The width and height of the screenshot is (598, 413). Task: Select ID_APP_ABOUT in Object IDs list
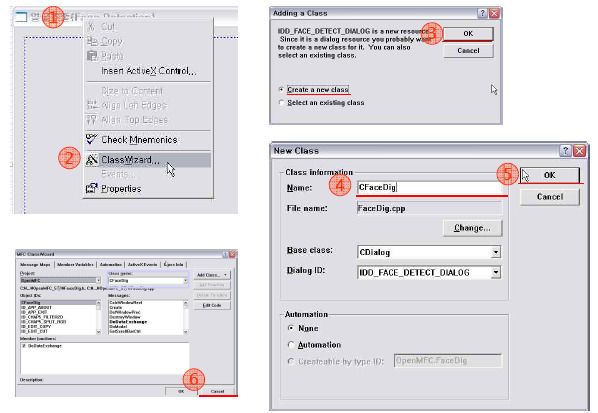pyautogui.click(x=58, y=307)
